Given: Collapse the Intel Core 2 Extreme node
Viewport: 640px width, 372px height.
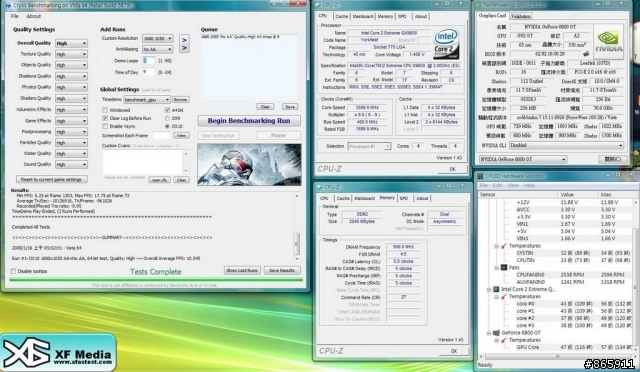Looking at the screenshot, I should click(x=489, y=290).
